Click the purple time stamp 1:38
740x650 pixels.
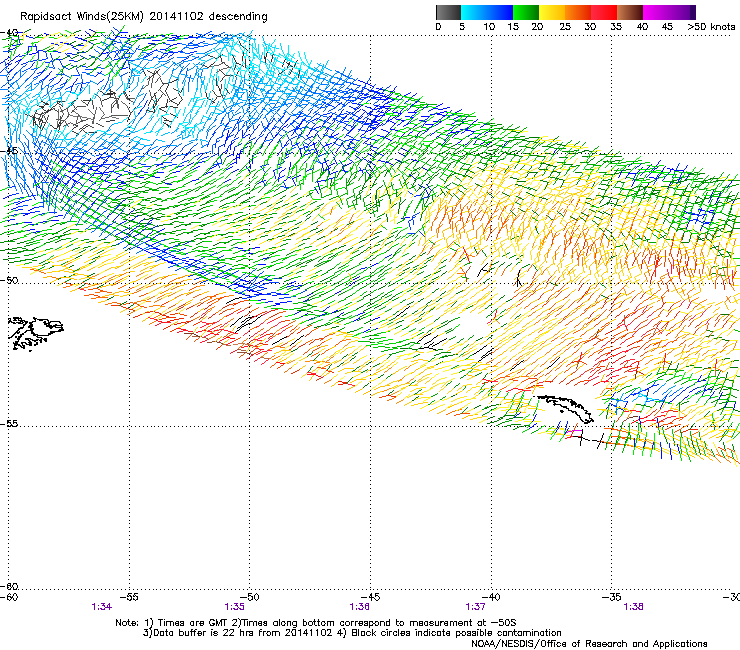tap(633, 607)
